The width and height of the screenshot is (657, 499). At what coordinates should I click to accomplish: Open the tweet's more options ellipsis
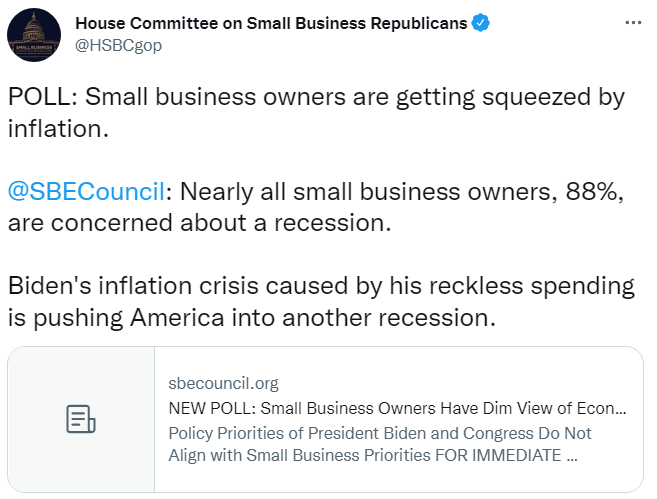pyautogui.click(x=632, y=24)
